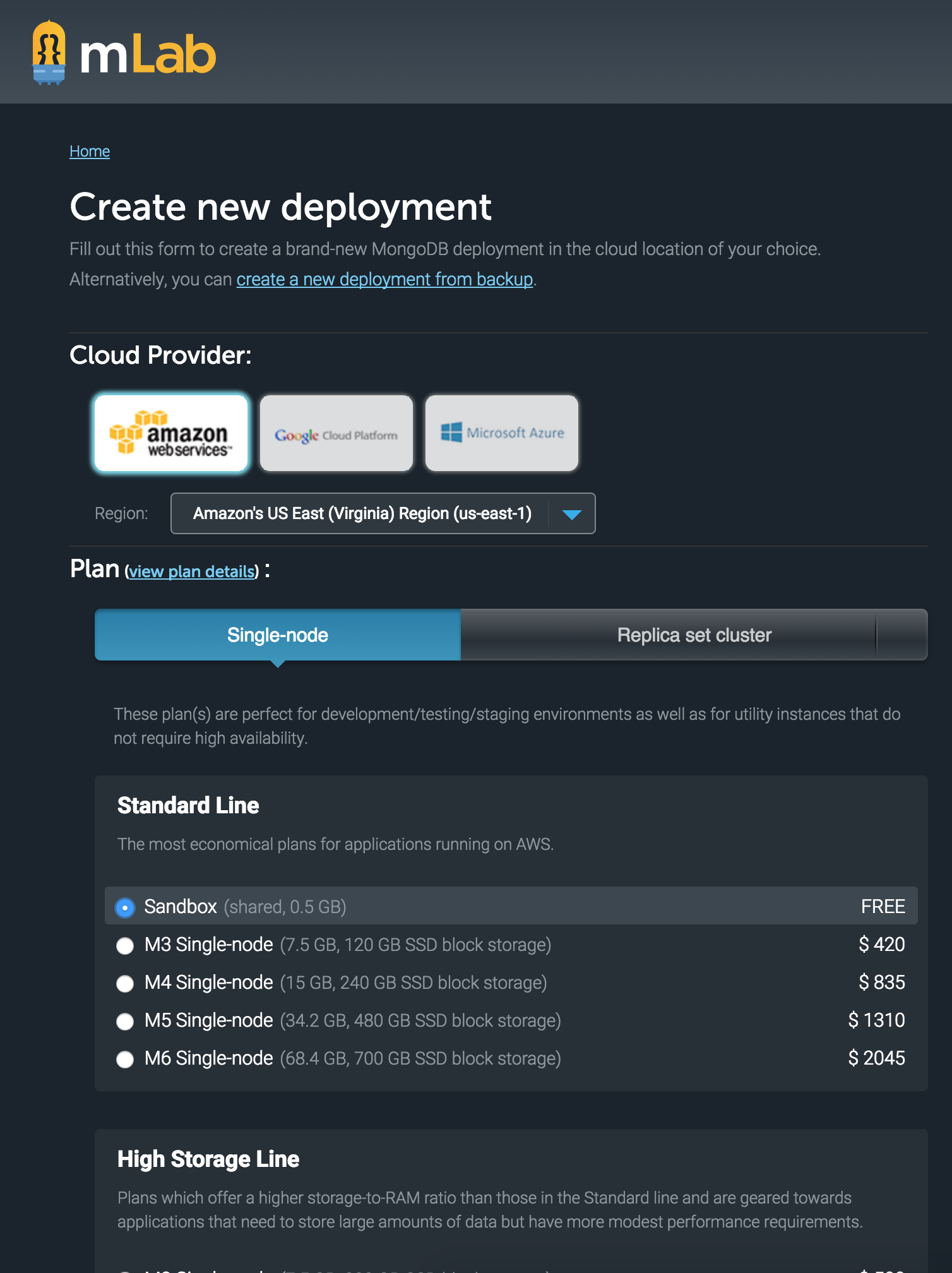Viewport: 952px width, 1273px height.
Task: Choose Google Cloud Platform provider tile
Action: point(336,433)
